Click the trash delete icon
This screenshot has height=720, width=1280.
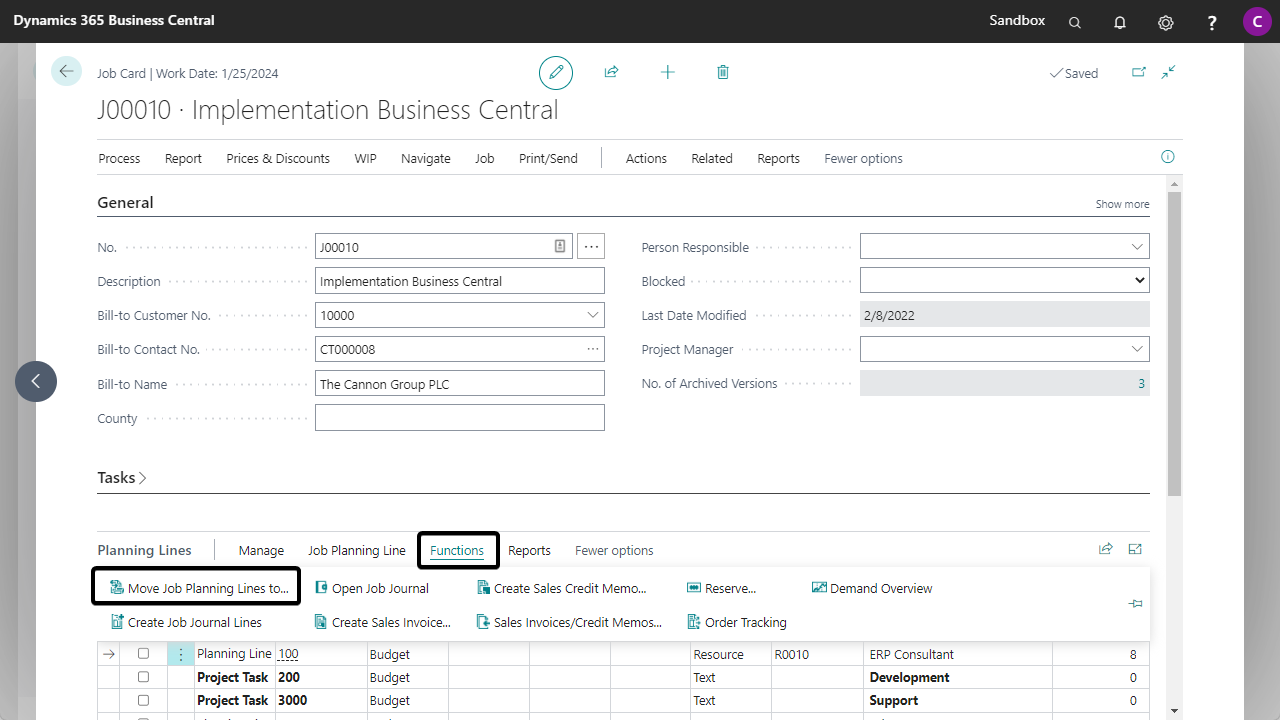[723, 72]
